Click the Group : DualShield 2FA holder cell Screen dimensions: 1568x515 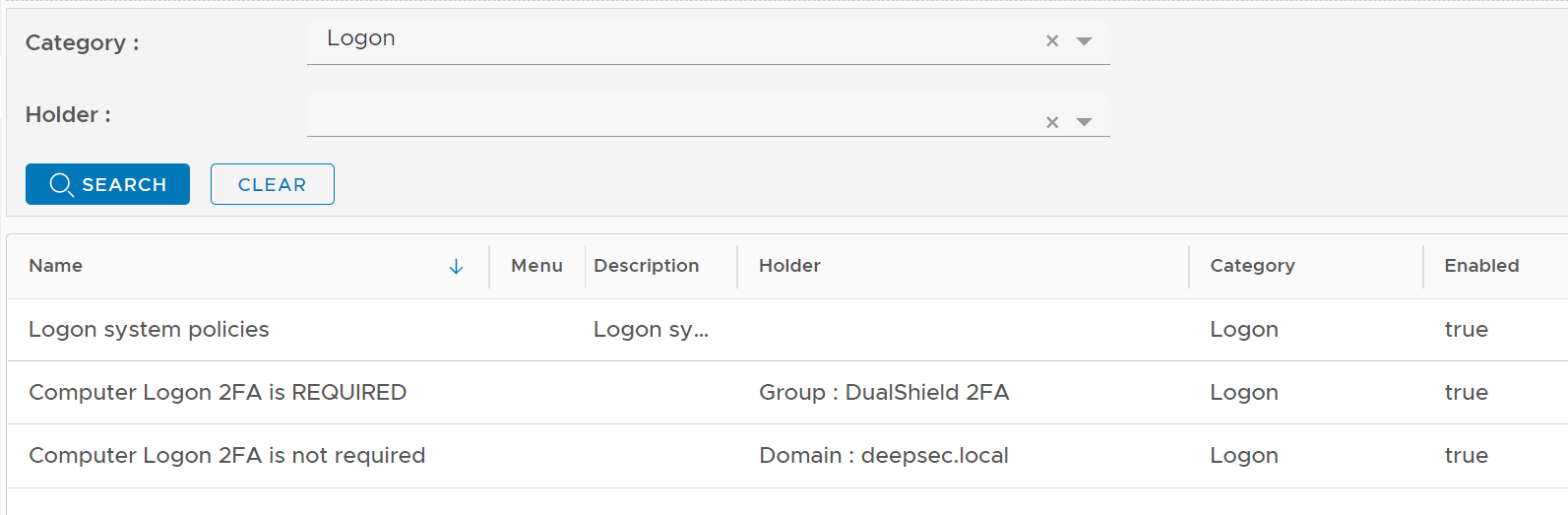click(884, 393)
